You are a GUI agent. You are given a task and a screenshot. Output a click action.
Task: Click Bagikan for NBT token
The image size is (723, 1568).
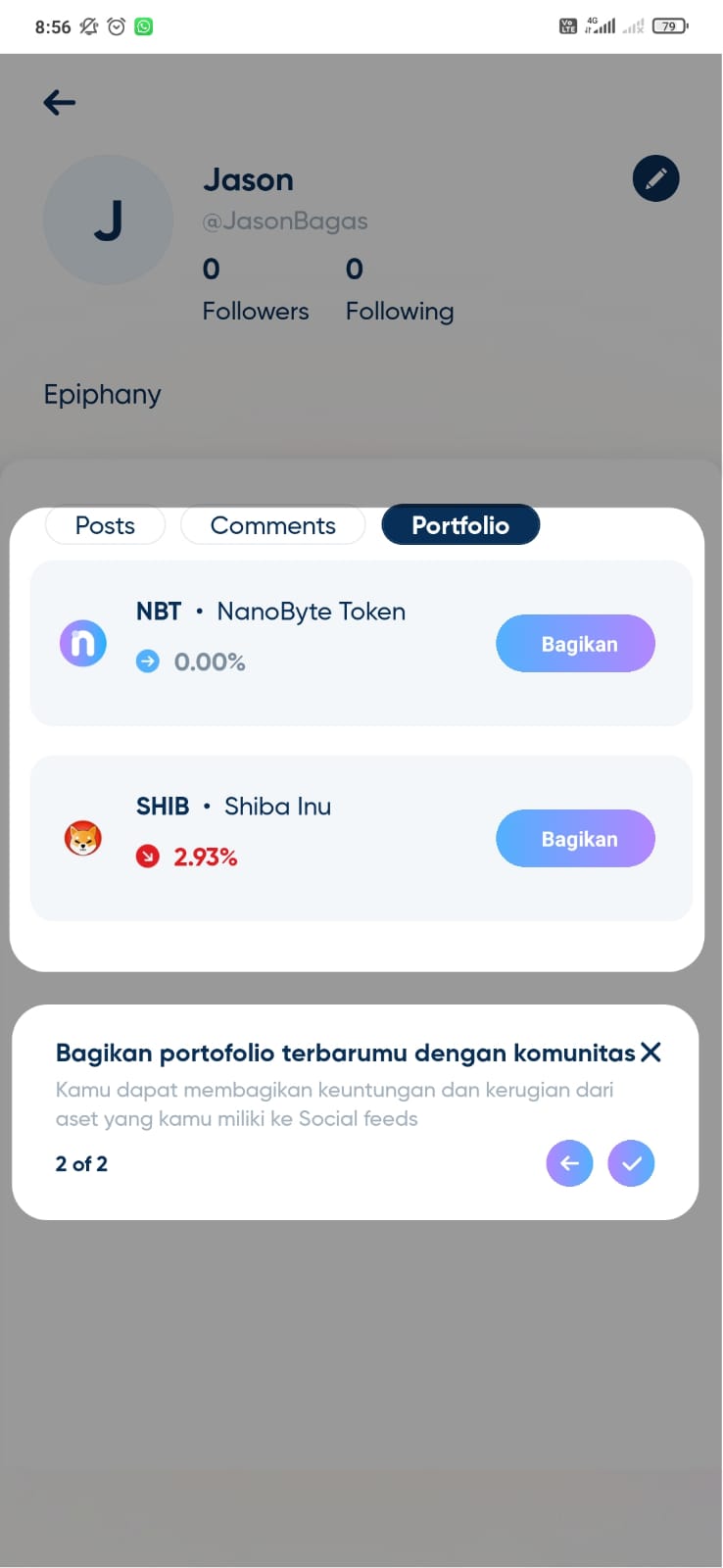coord(575,644)
